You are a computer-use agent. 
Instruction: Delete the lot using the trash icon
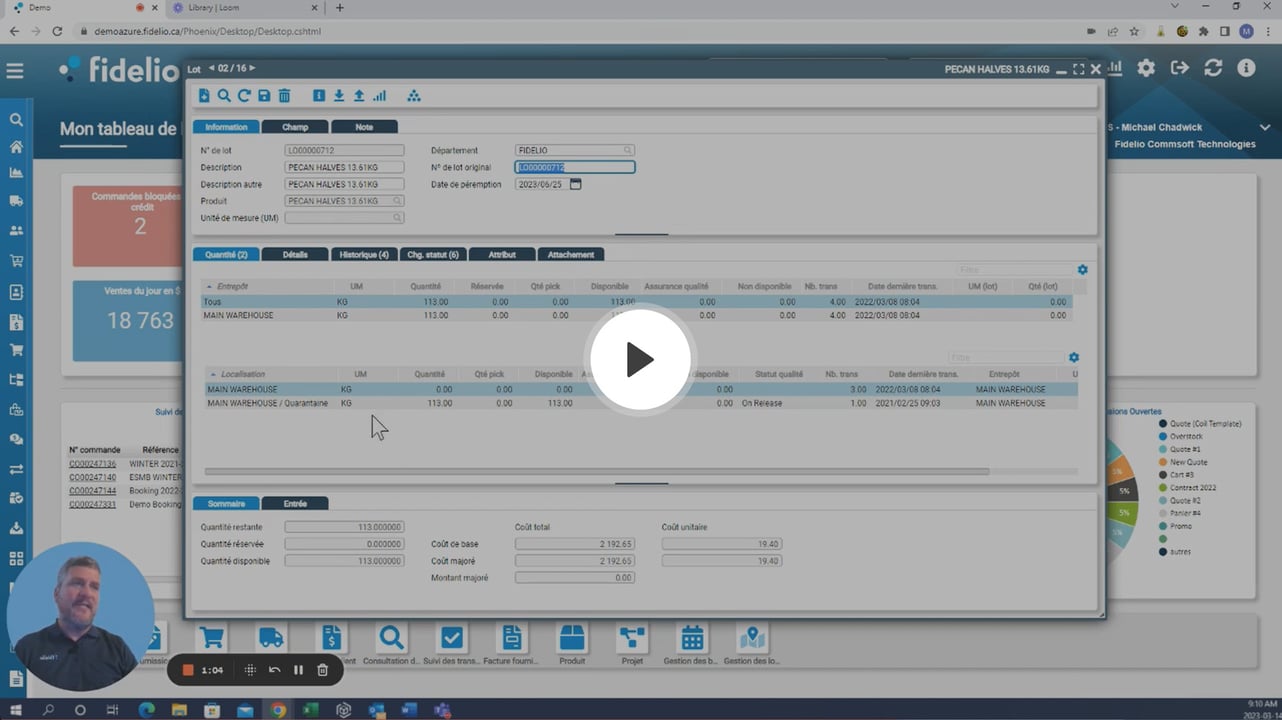click(x=284, y=96)
